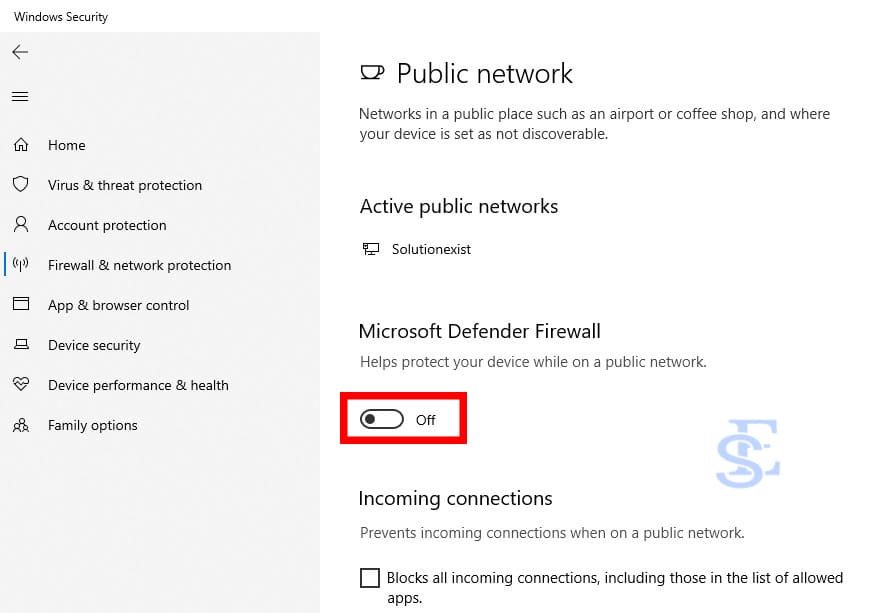Screen dimensions: 889x613
Task: Open Device performance & health heart icon
Action: (20, 385)
